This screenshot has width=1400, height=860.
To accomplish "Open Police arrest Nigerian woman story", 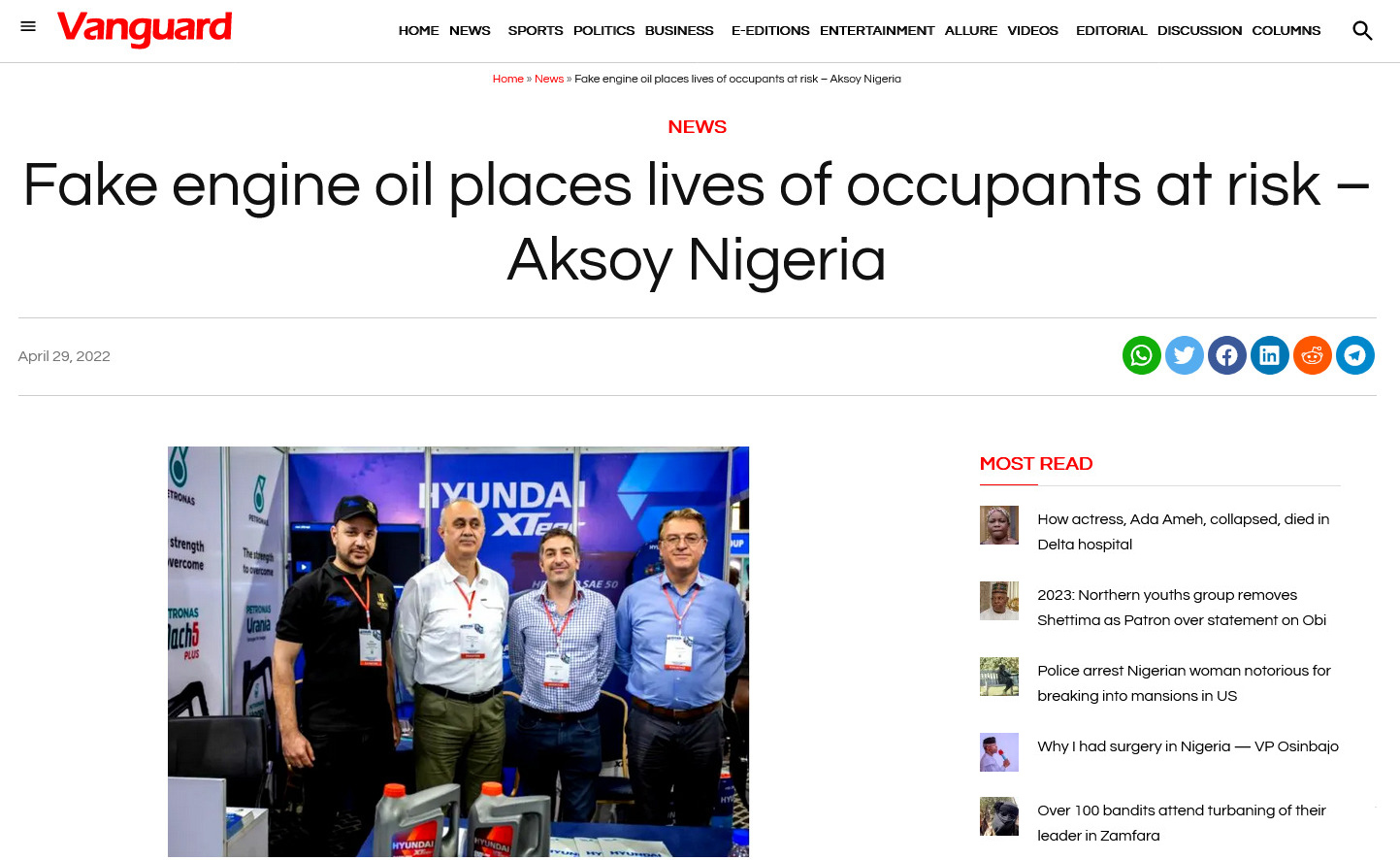I will 1184,683.
